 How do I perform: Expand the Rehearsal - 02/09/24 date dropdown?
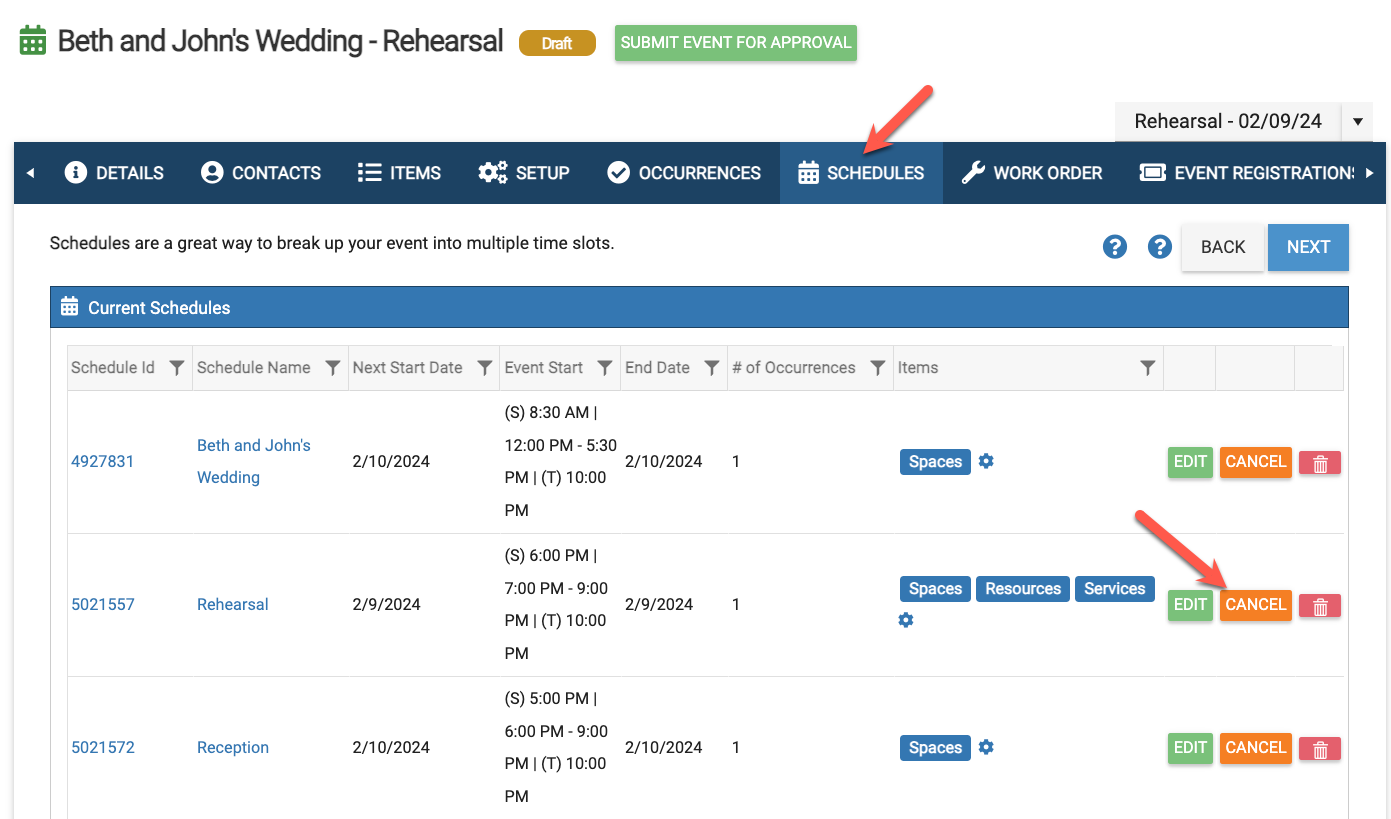pyautogui.click(x=1357, y=122)
